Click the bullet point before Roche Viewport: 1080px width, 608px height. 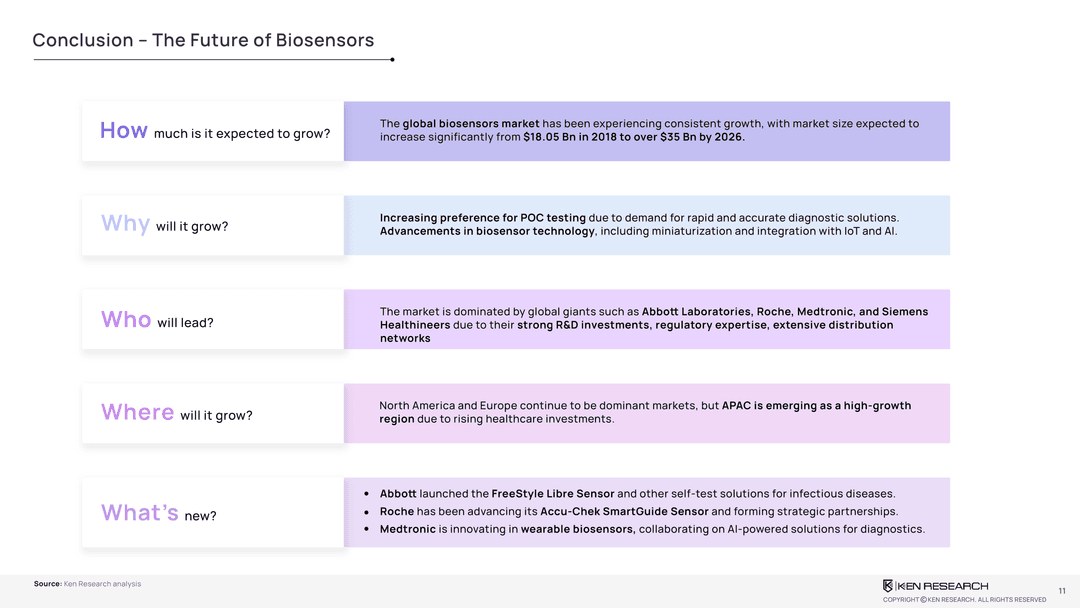coord(368,512)
